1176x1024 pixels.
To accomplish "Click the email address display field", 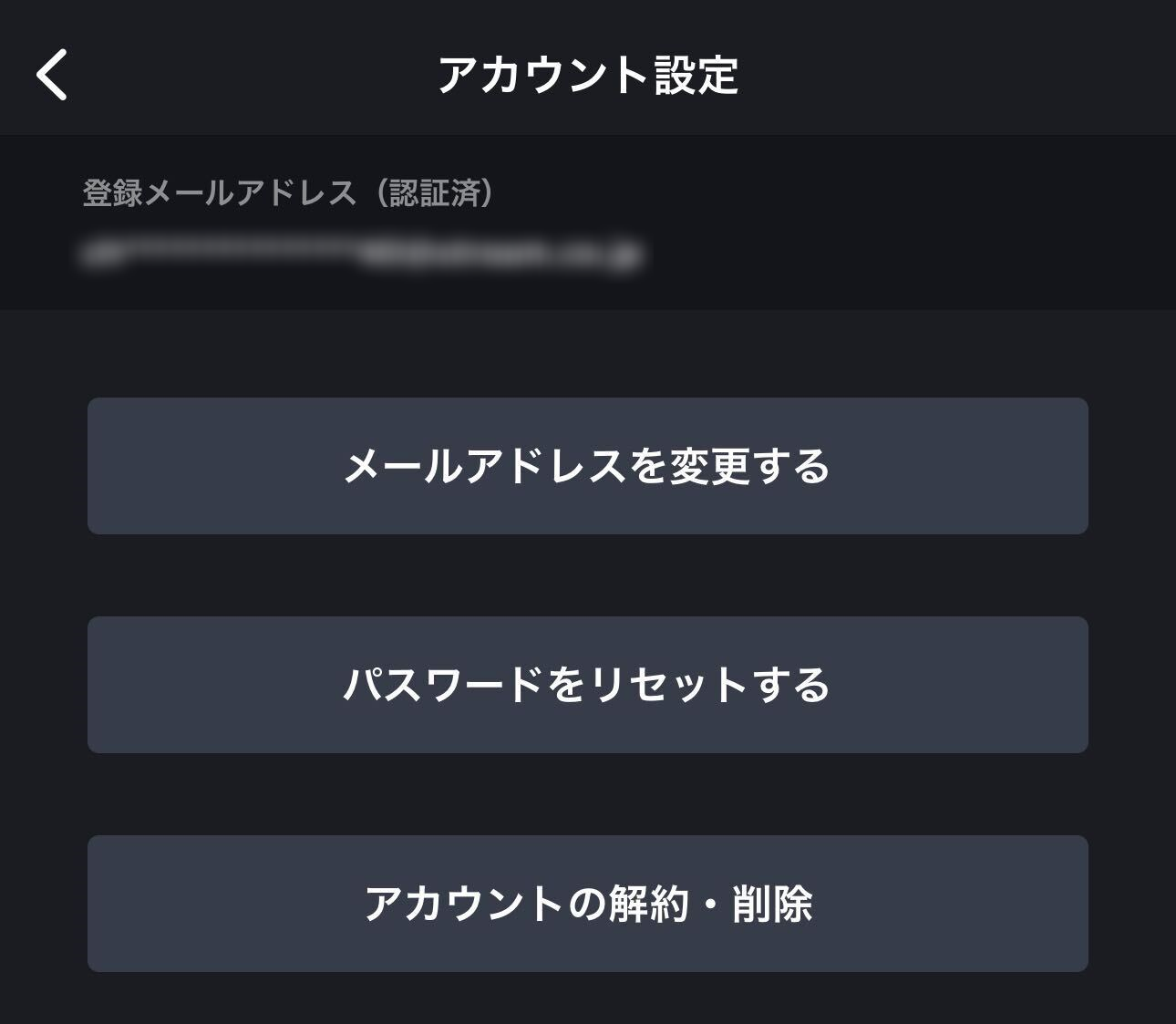I will coord(361,253).
